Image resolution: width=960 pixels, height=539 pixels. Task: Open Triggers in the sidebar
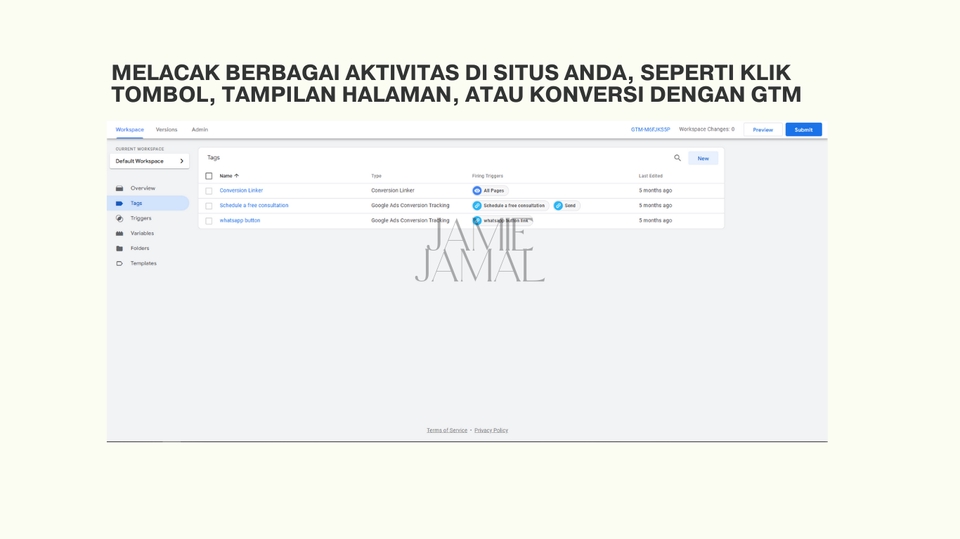pyautogui.click(x=141, y=218)
